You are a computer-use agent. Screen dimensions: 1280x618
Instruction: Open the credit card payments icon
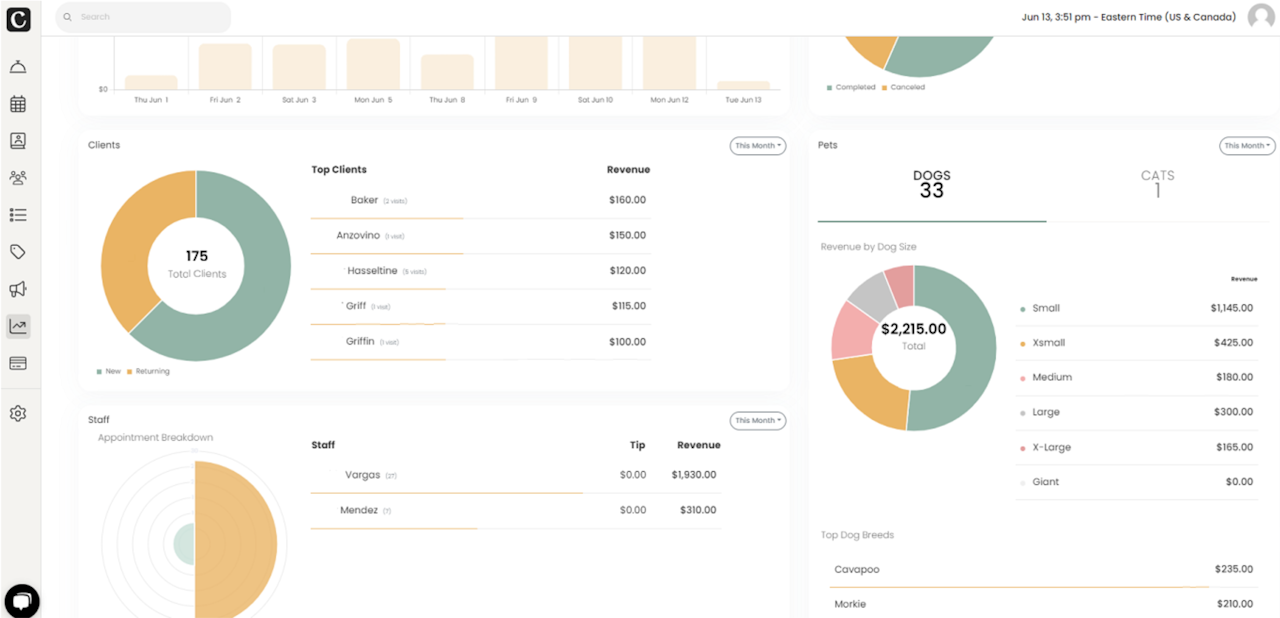click(18, 363)
